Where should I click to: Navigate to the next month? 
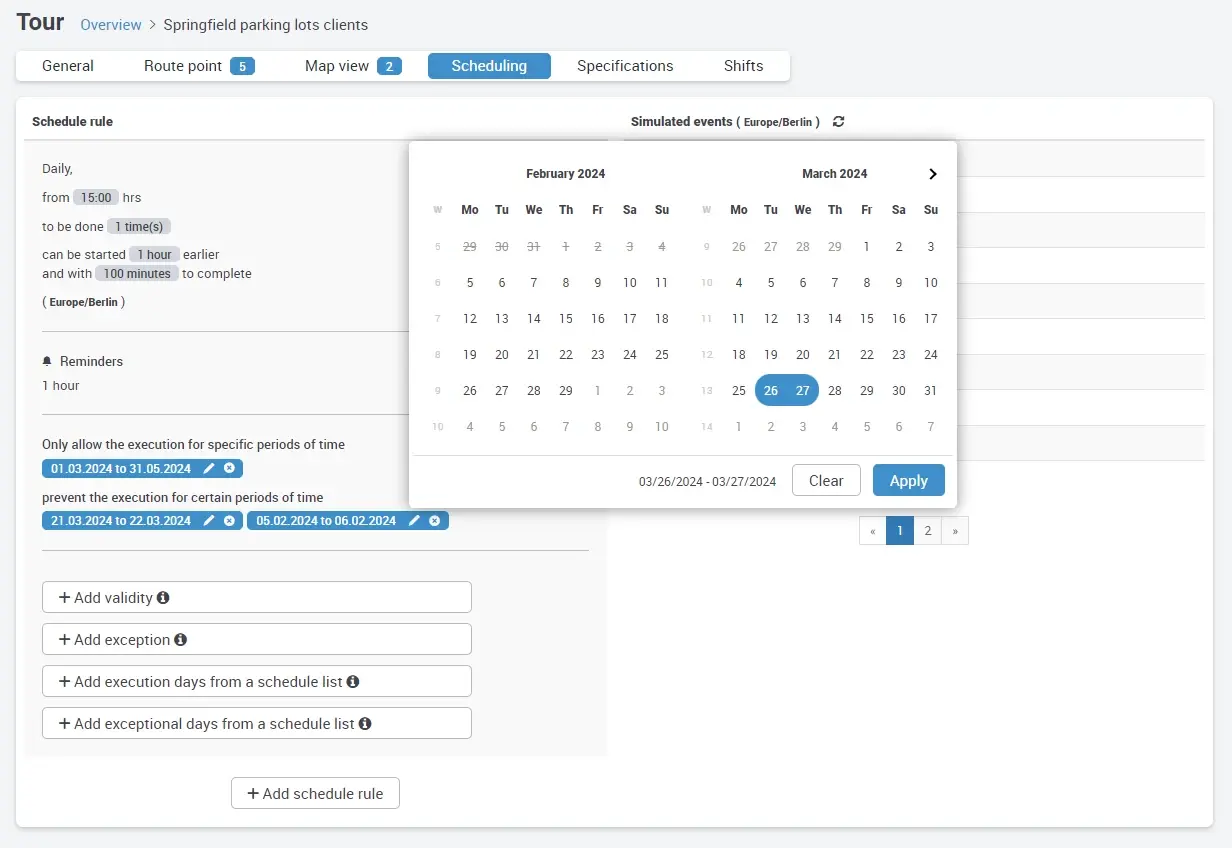[x=932, y=173]
